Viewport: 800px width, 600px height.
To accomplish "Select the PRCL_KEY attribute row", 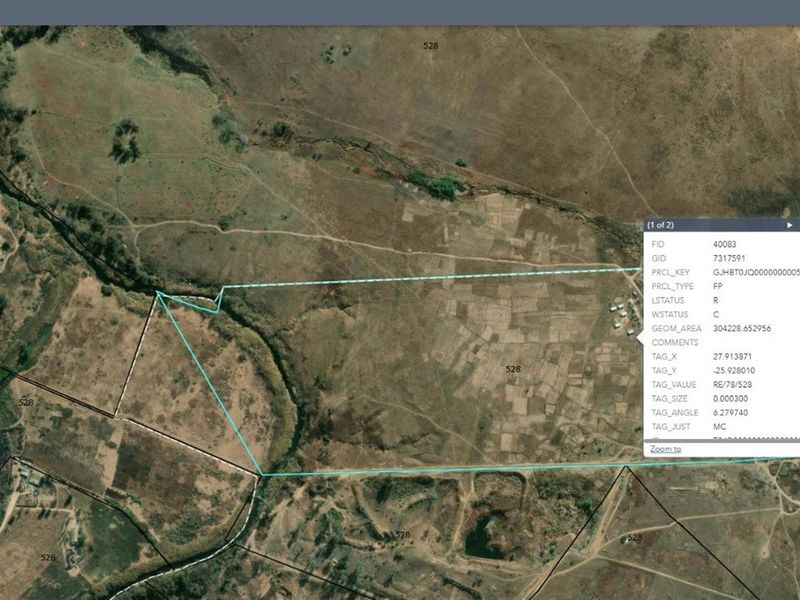I will coord(700,270).
